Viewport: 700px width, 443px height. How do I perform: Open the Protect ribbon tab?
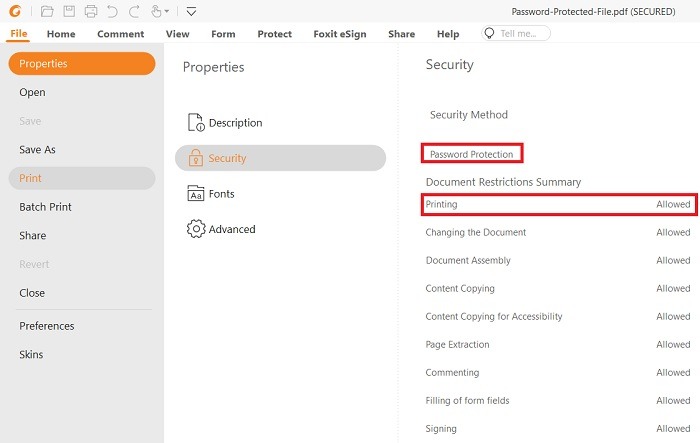pos(275,34)
